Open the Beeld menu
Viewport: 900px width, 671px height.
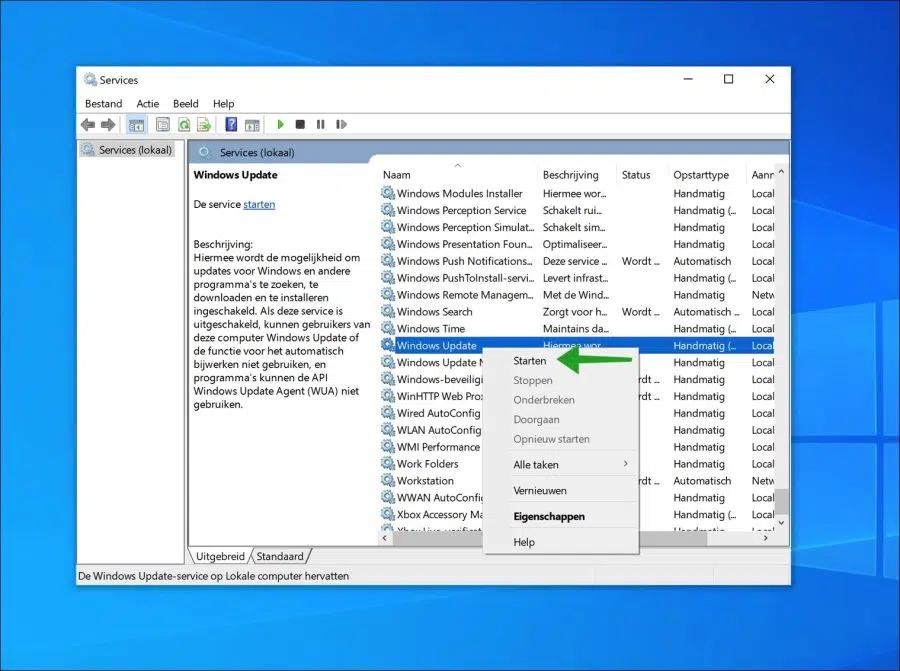(x=185, y=103)
